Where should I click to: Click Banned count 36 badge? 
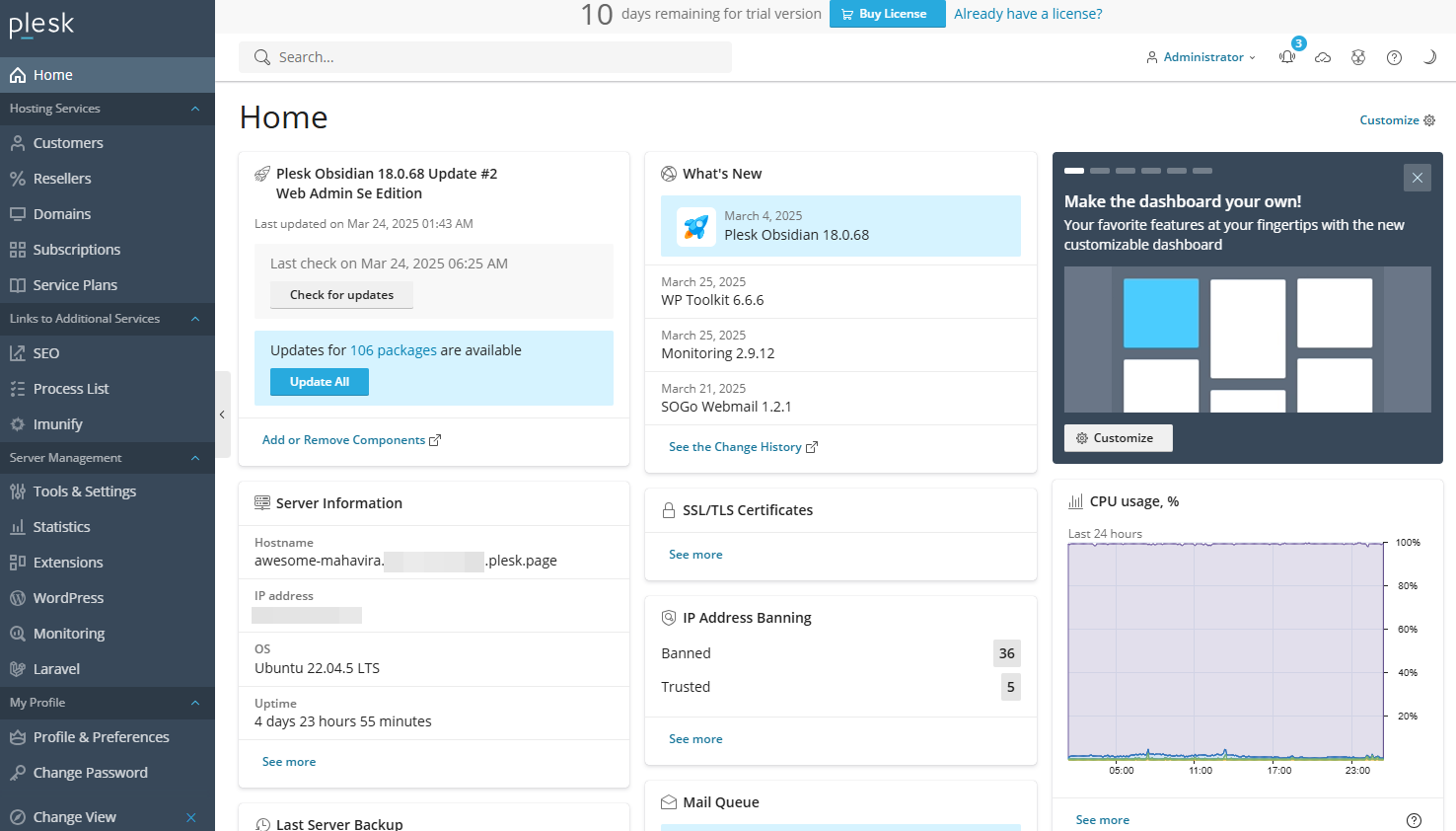1007,653
